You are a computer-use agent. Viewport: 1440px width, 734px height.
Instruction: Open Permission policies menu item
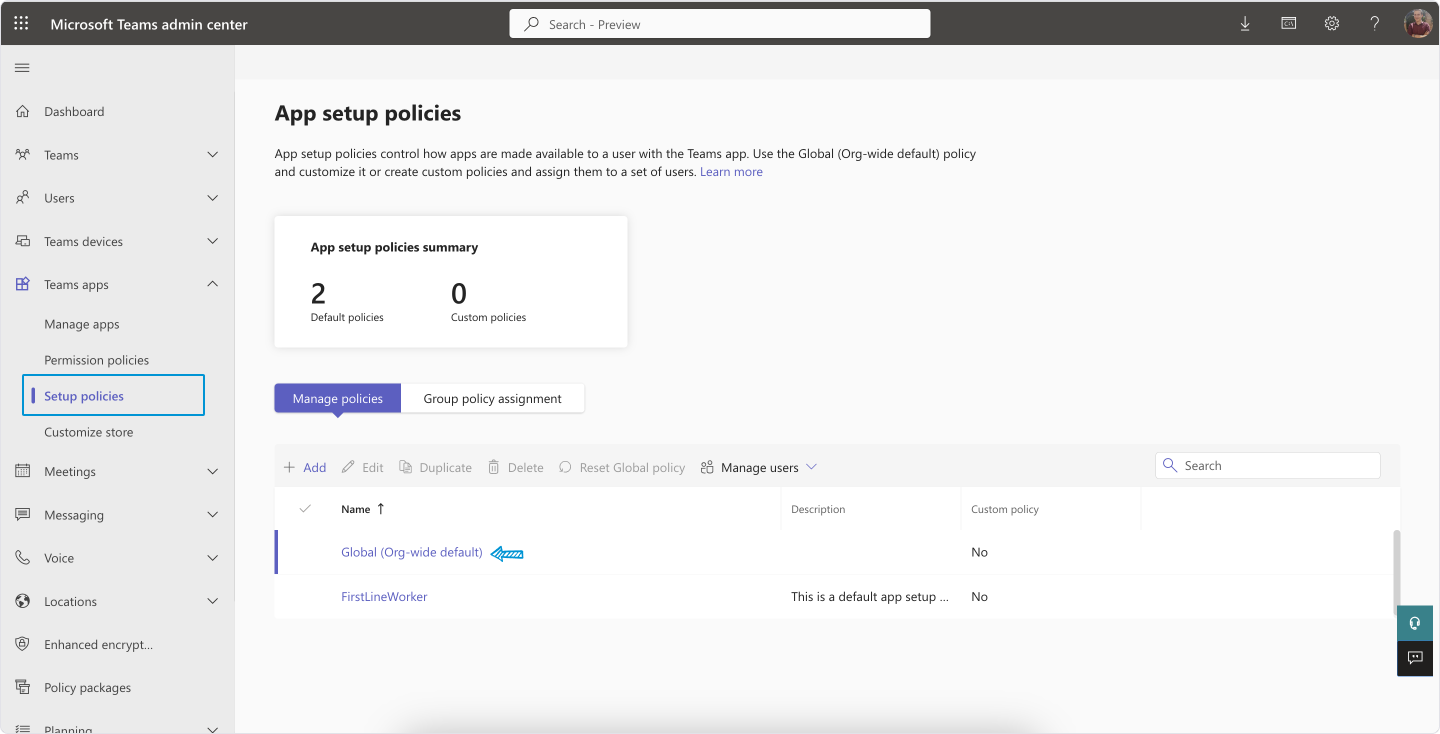(97, 360)
